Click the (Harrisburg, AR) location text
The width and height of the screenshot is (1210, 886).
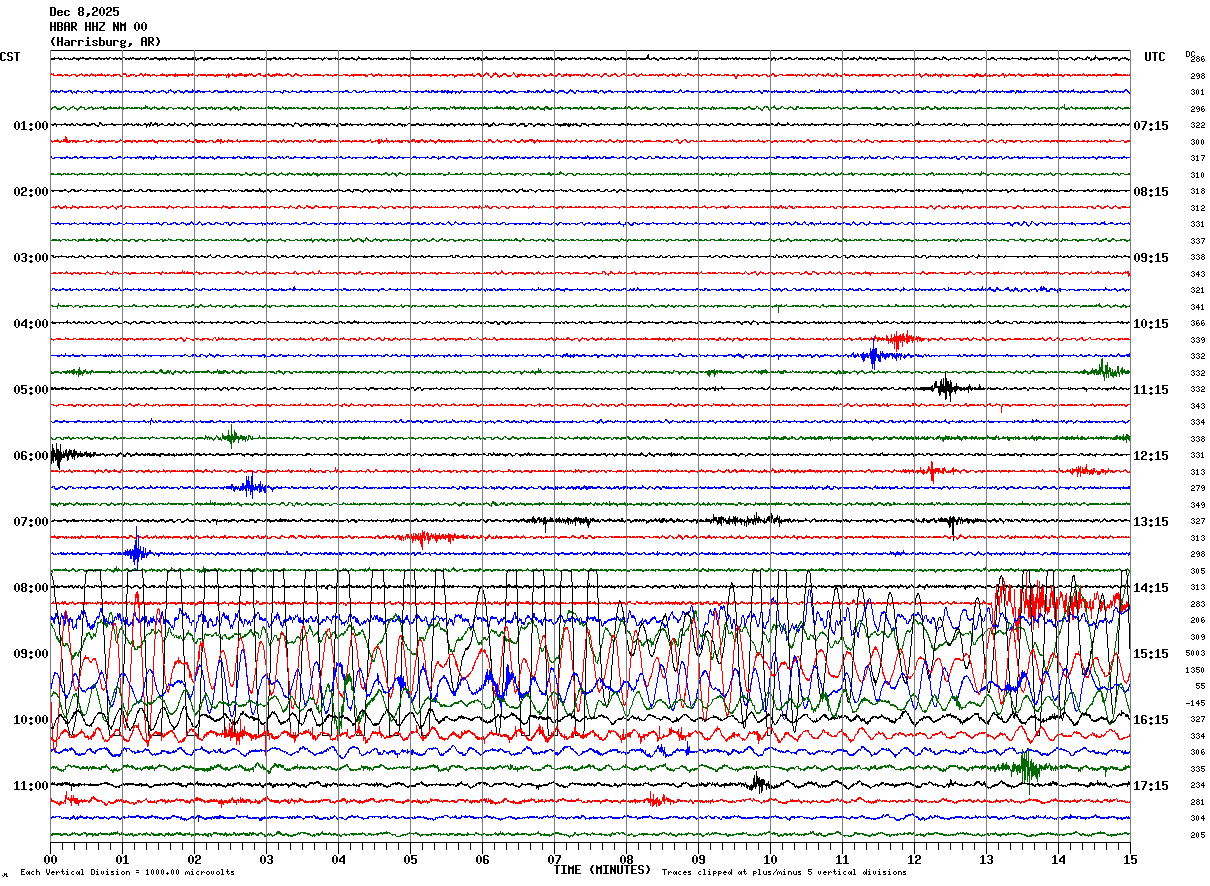click(x=105, y=42)
